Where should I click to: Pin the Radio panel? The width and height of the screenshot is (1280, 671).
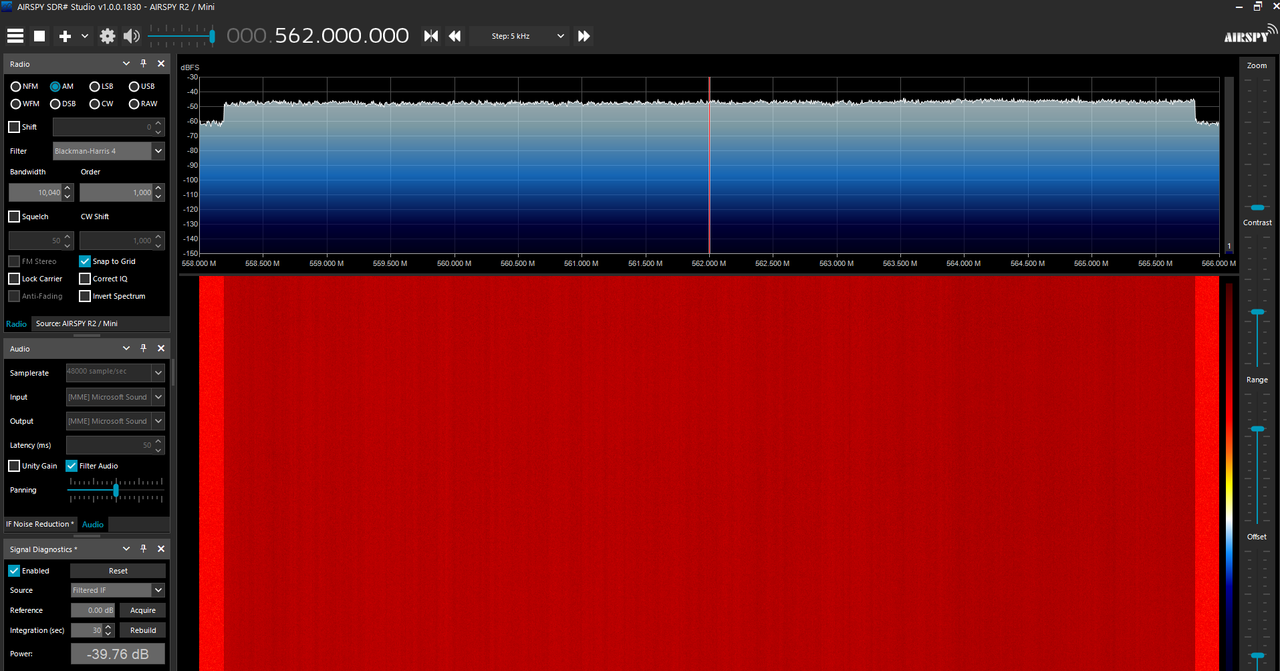coord(143,63)
